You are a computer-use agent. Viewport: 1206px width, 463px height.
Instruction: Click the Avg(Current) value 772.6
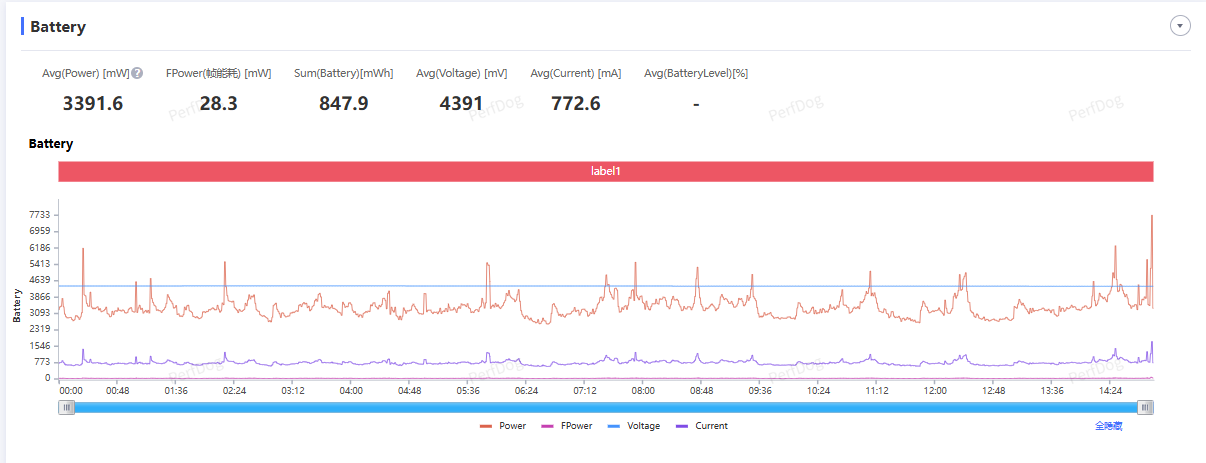coord(575,103)
